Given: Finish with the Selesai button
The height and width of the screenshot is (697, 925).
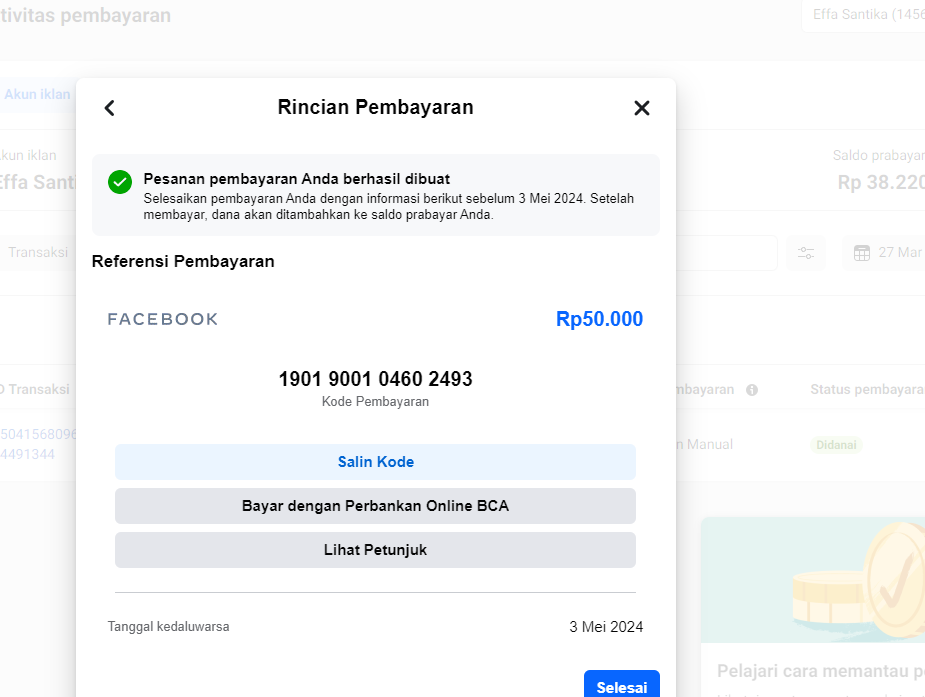Looking at the screenshot, I should pos(622,685).
